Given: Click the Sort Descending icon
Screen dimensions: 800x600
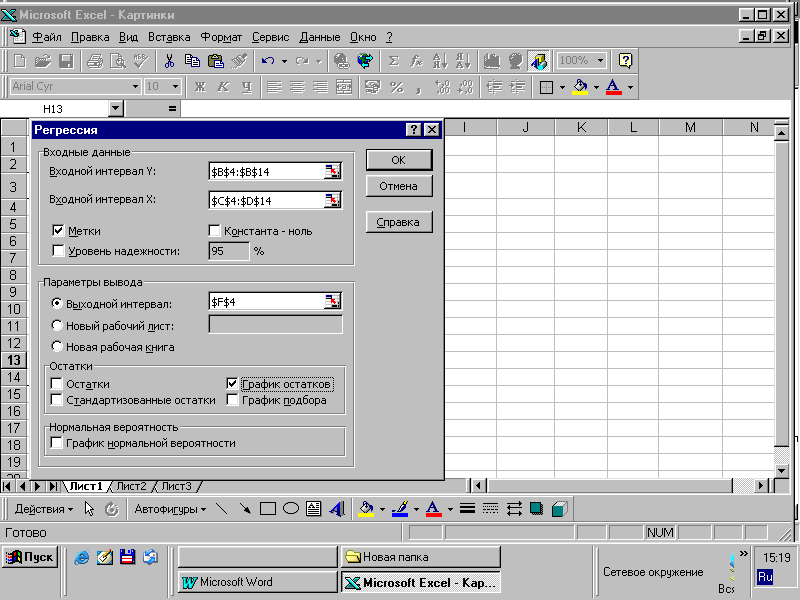Looking at the screenshot, I should pos(462,61).
